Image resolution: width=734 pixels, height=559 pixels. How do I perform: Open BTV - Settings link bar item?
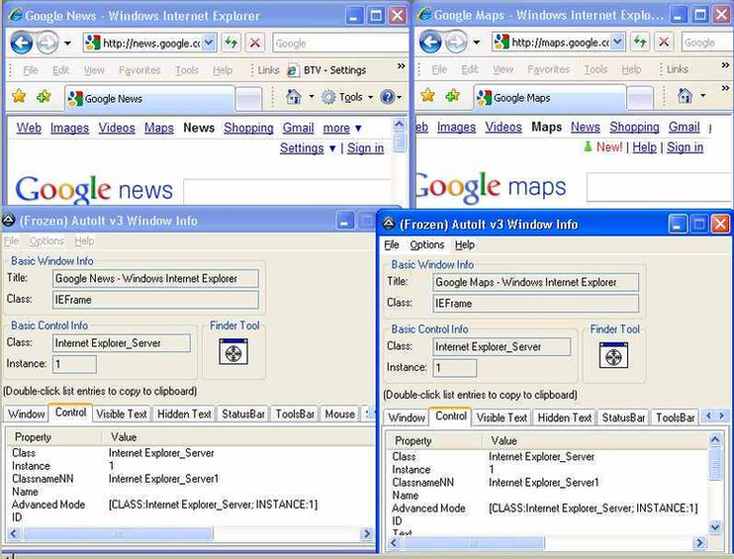coord(327,70)
